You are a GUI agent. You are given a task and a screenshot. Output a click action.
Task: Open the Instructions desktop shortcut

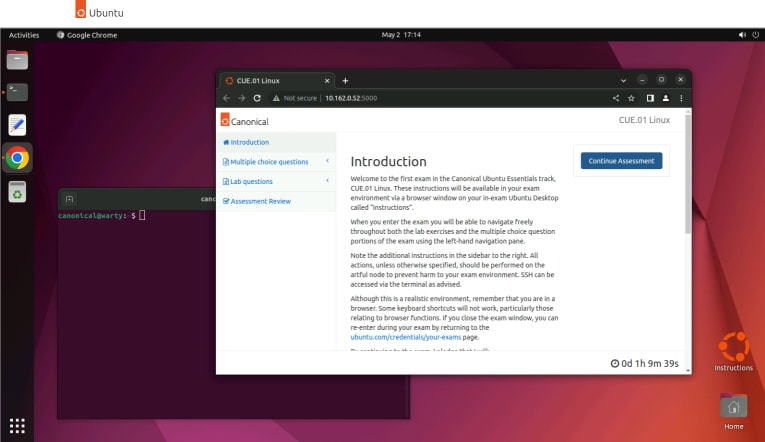pos(733,352)
